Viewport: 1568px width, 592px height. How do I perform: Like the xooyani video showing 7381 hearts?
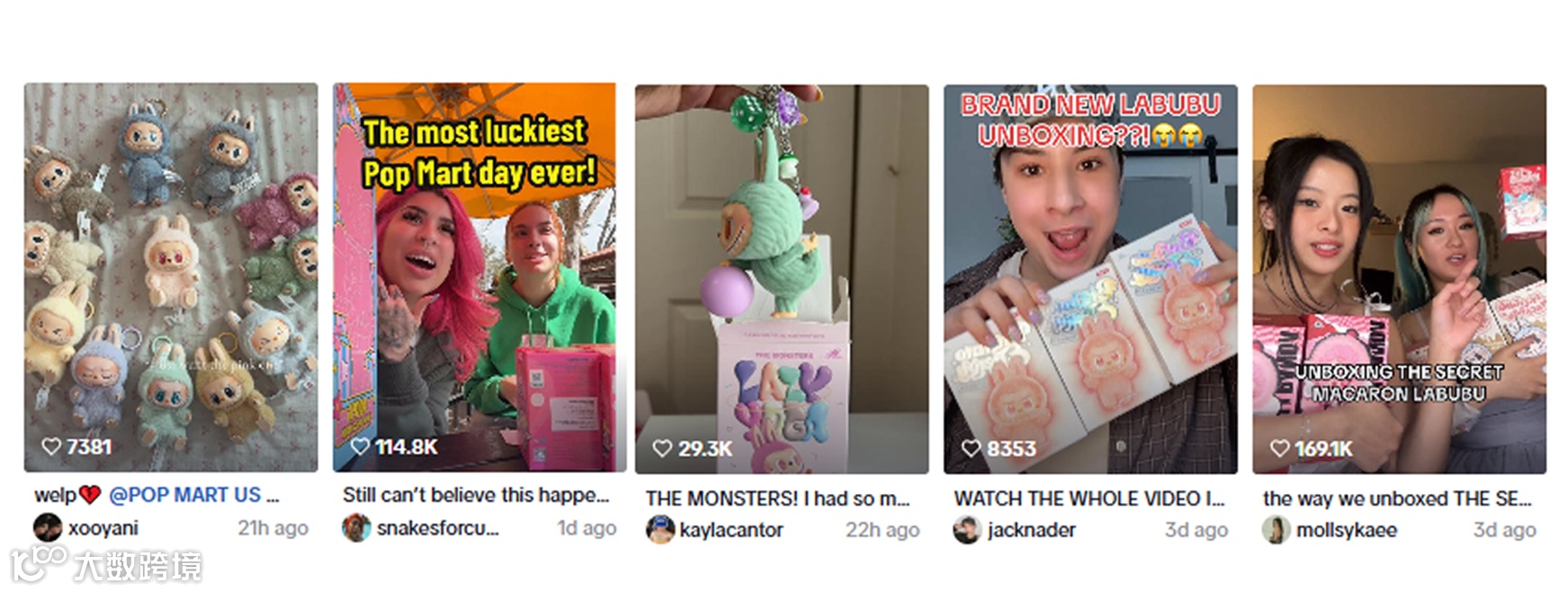pos(52,446)
